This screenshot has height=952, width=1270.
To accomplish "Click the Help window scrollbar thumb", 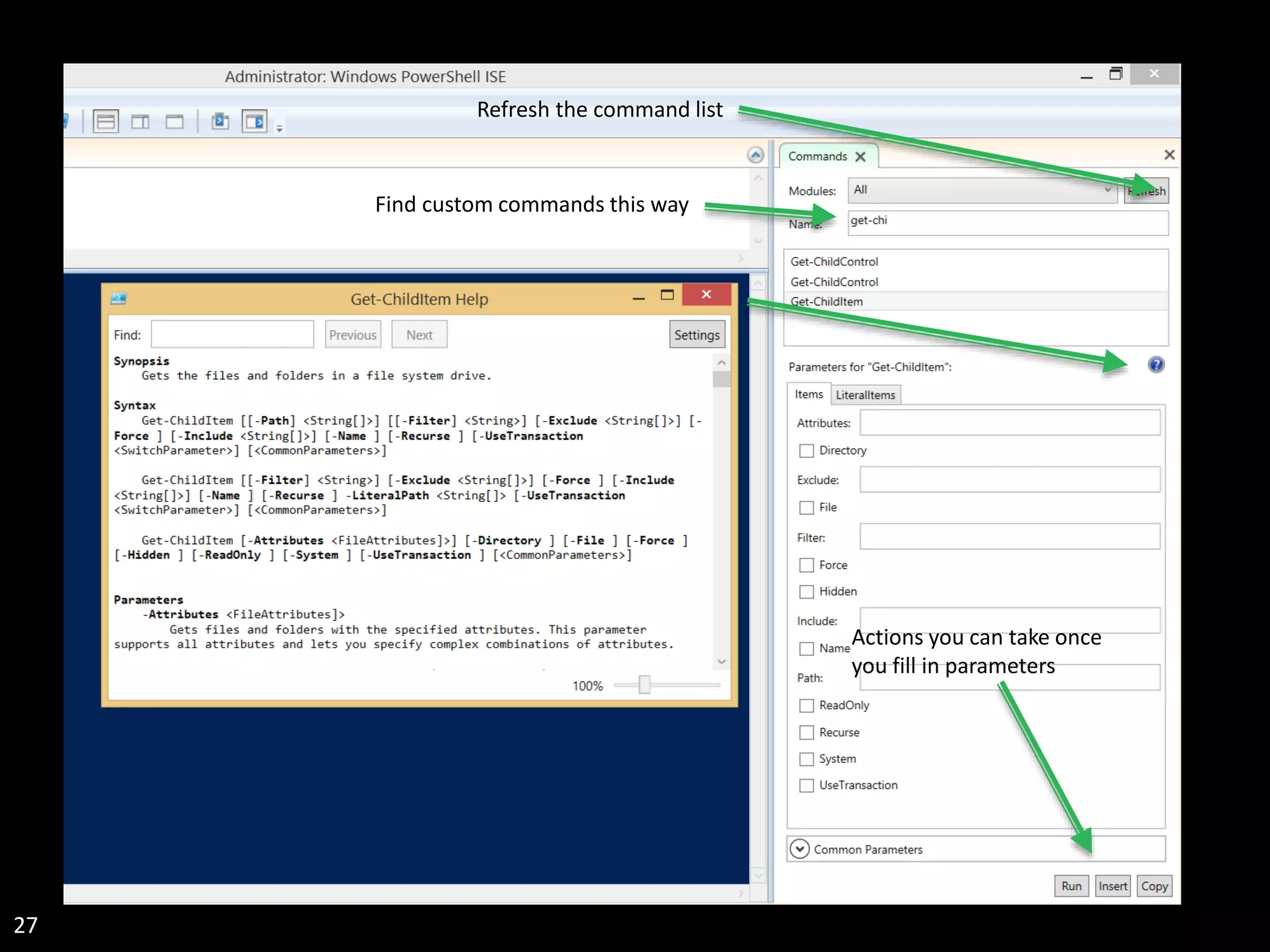I will pos(721,379).
